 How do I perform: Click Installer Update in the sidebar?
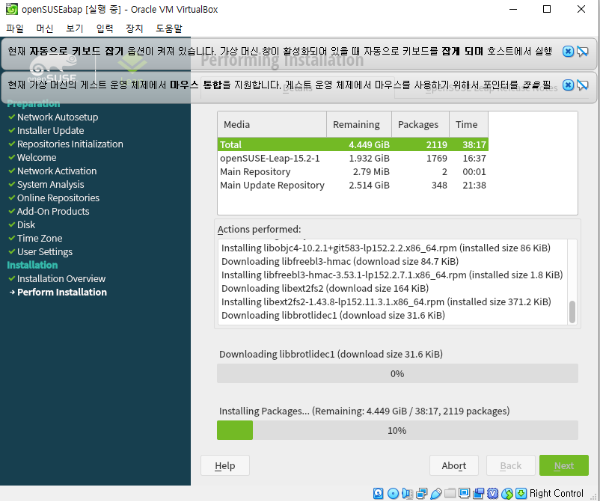(51, 131)
